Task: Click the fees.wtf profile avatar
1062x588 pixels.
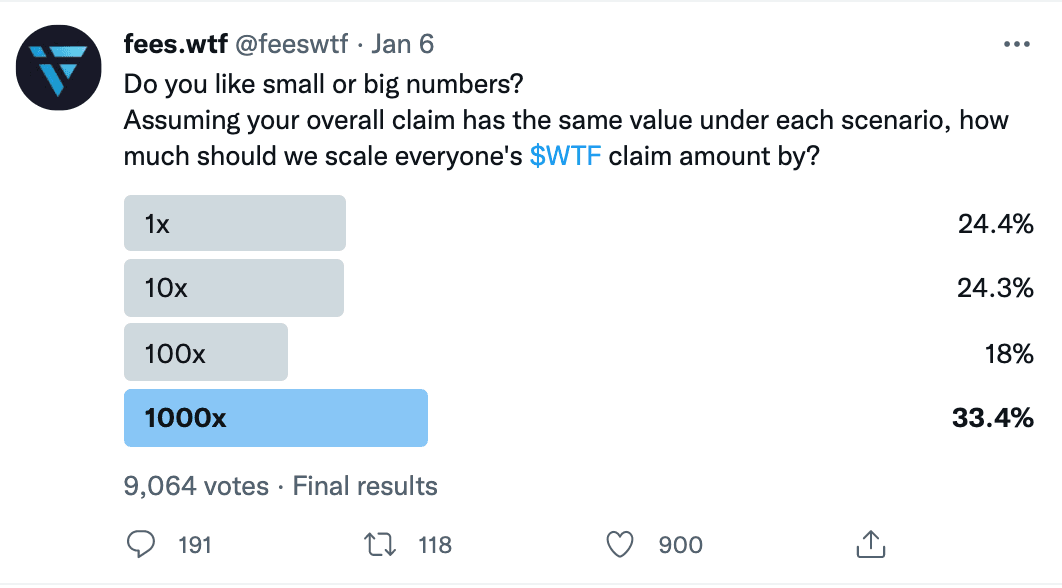Action: point(58,68)
